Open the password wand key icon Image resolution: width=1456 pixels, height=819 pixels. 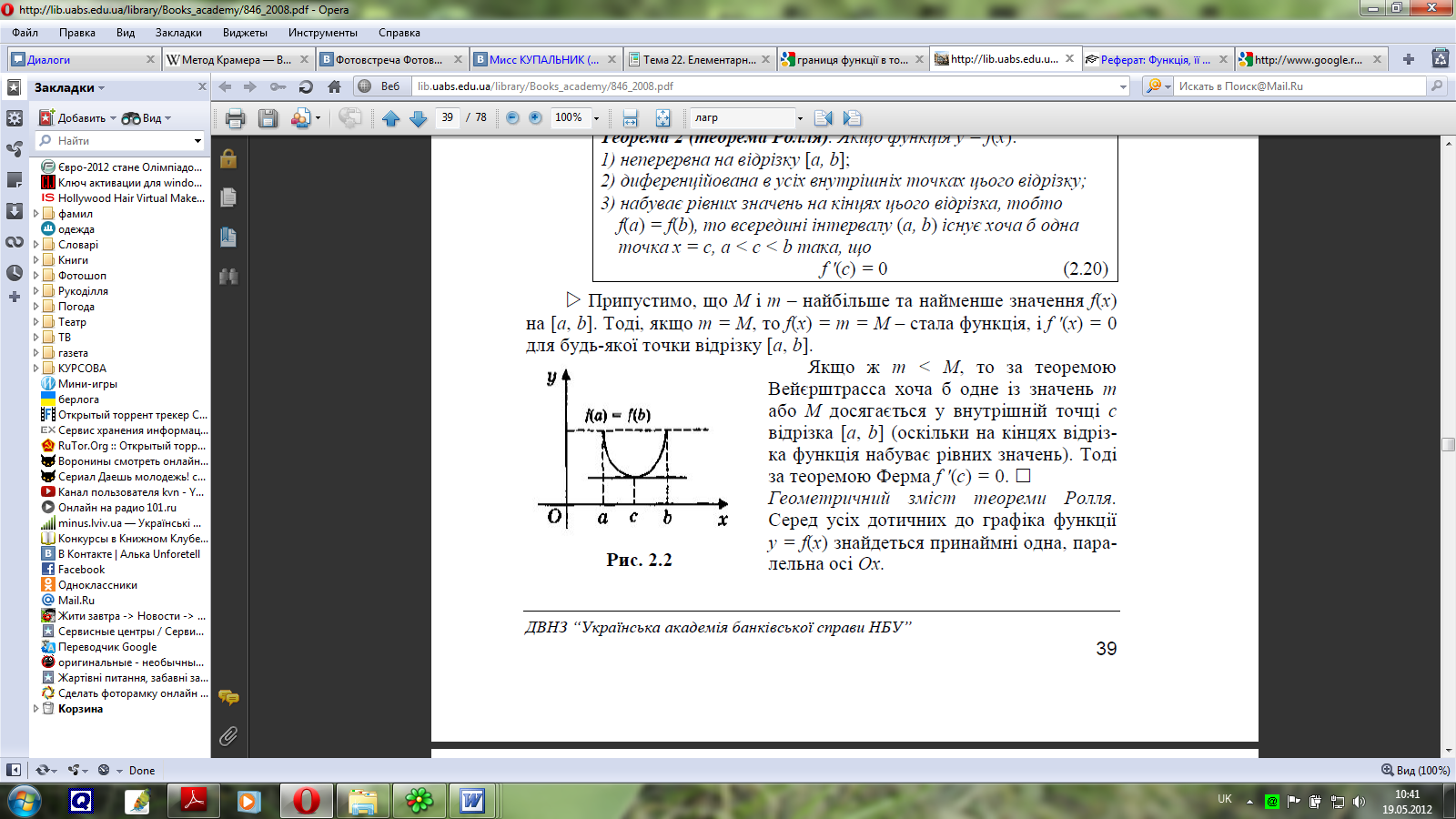(278, 86)
